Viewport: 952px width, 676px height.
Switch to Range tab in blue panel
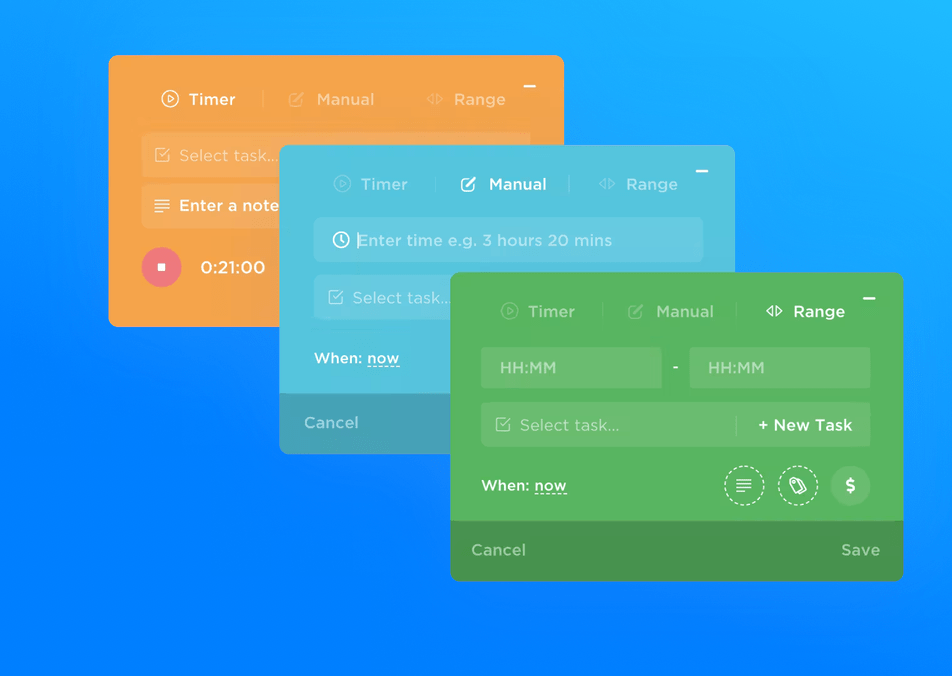638,184
